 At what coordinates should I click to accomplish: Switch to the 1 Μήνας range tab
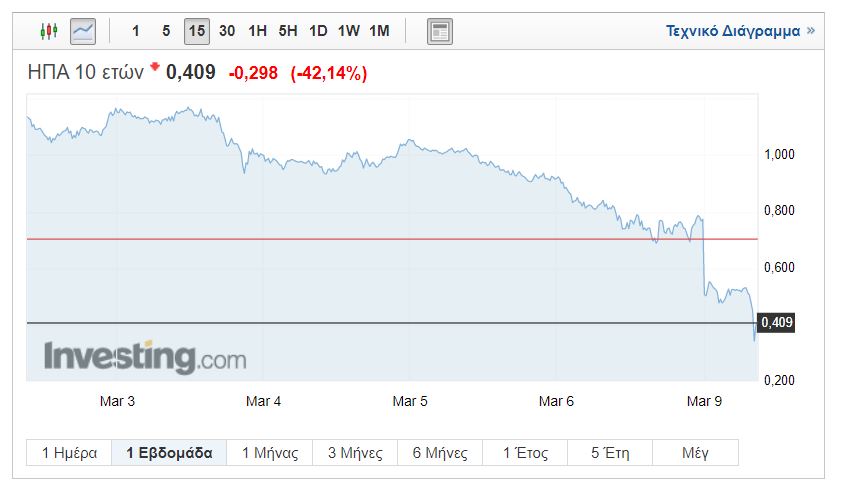pyautogui.click(x=270, y=453)
